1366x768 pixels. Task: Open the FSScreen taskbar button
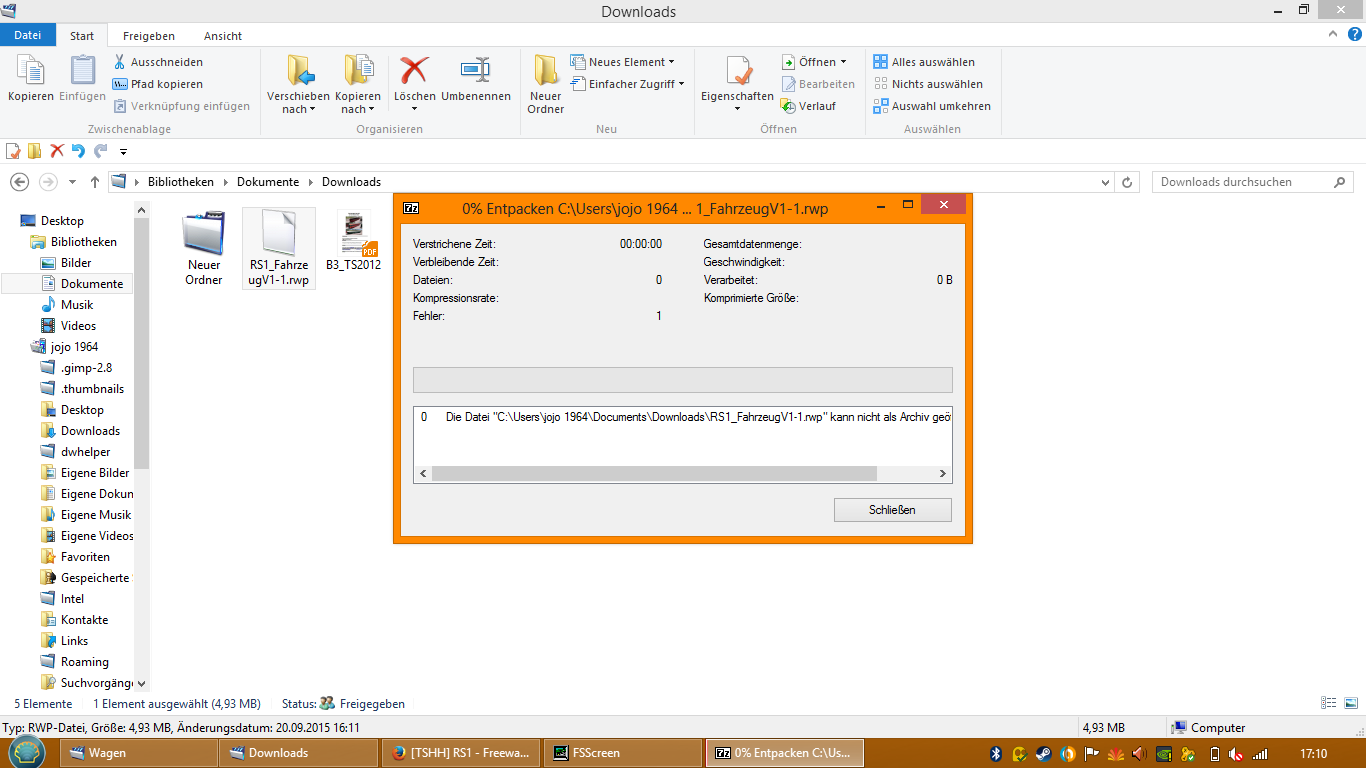point(623,753)
